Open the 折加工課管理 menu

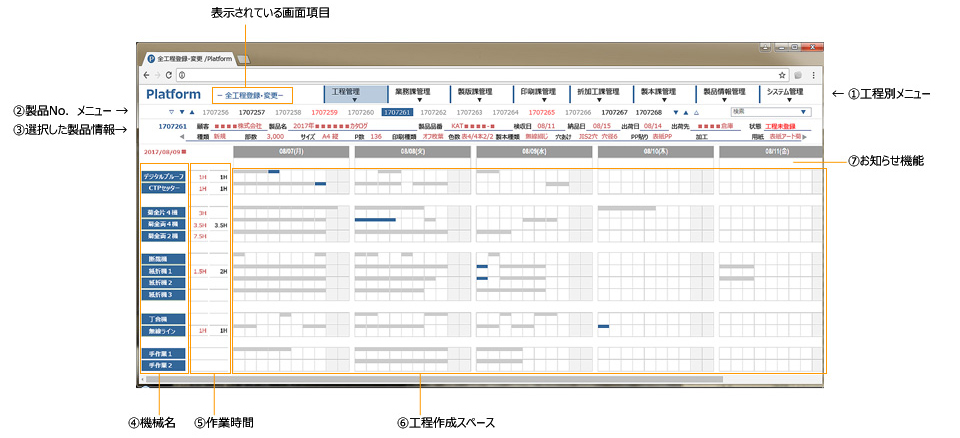[599, 94]
